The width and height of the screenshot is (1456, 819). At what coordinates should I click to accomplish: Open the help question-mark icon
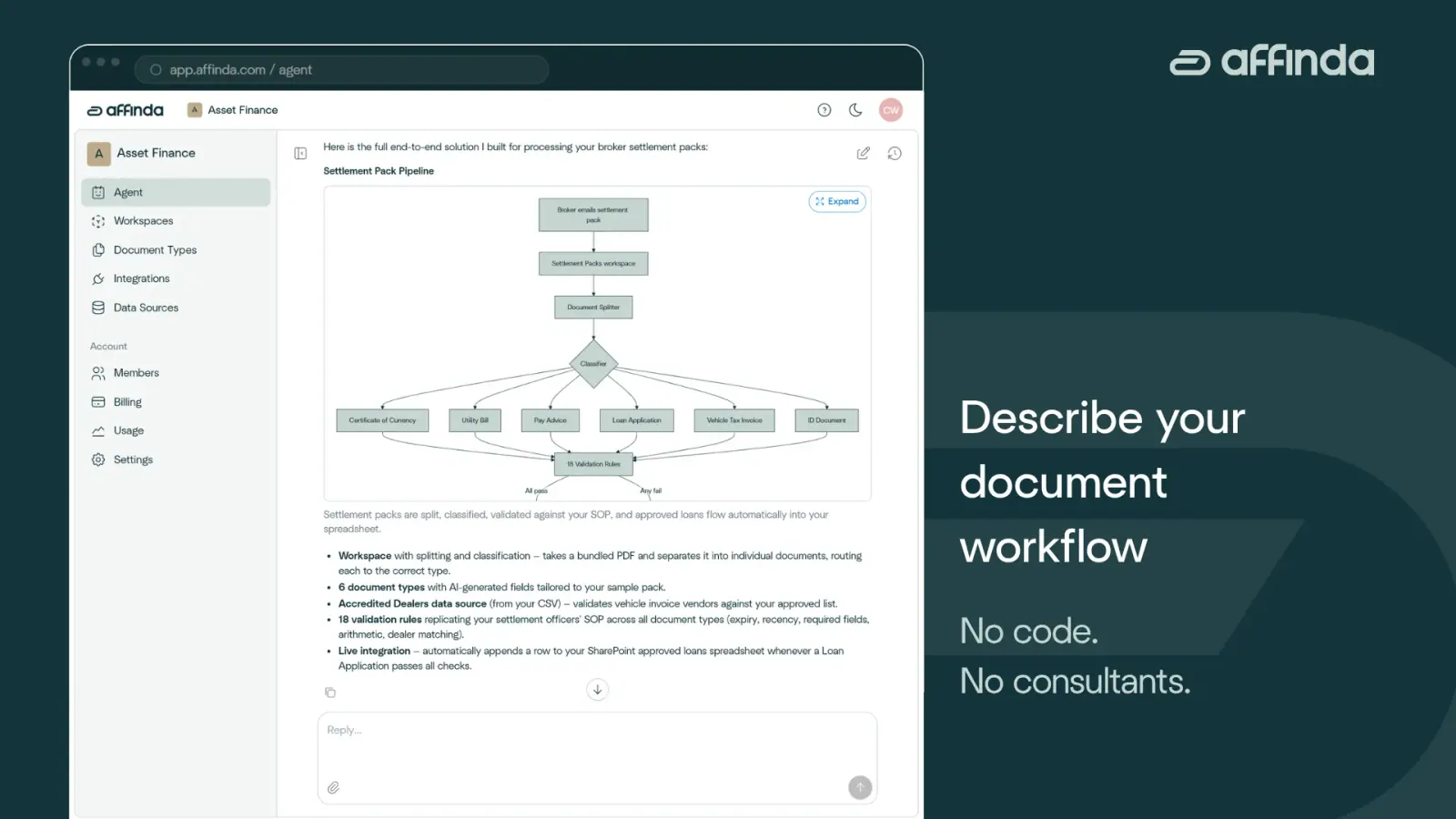[x=824, y=110]
